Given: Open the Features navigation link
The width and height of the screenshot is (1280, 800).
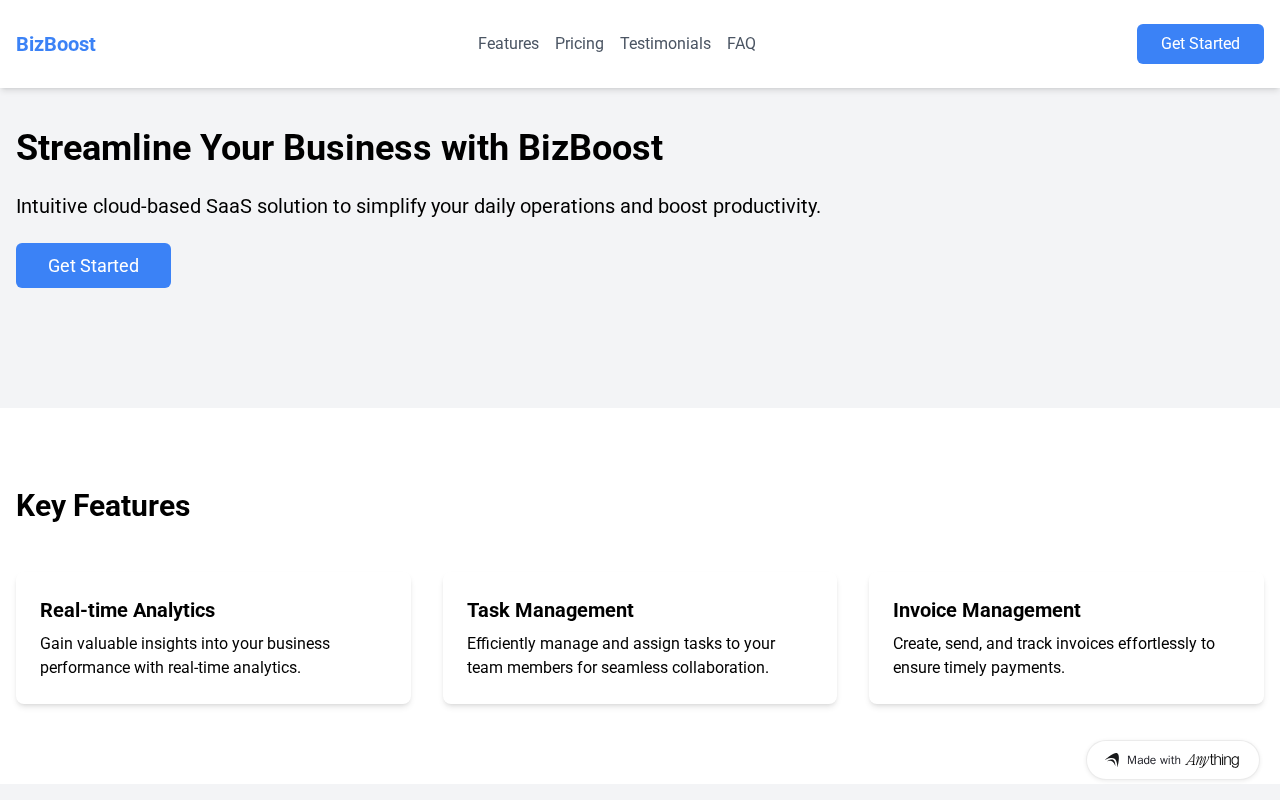Looking at the screenshot, I should [508, 44].
